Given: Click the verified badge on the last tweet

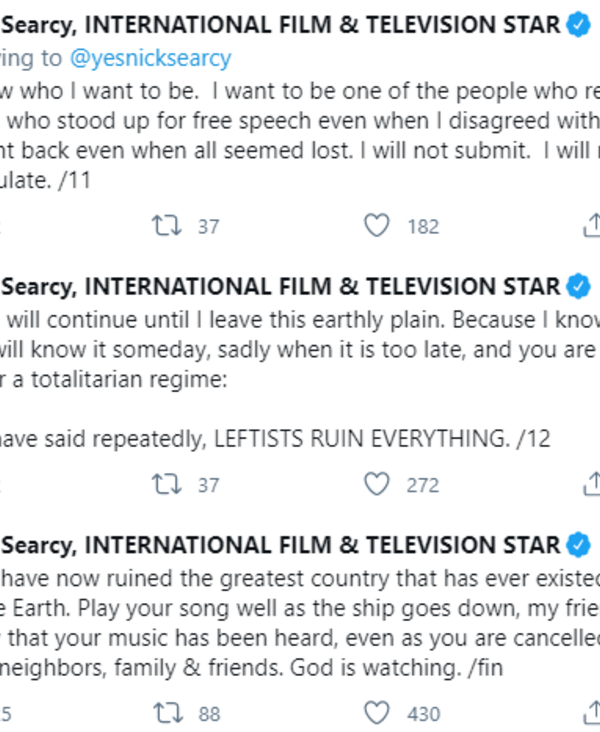Looking at the screenshot, I should pyautogui.click(x=579, y=546).
